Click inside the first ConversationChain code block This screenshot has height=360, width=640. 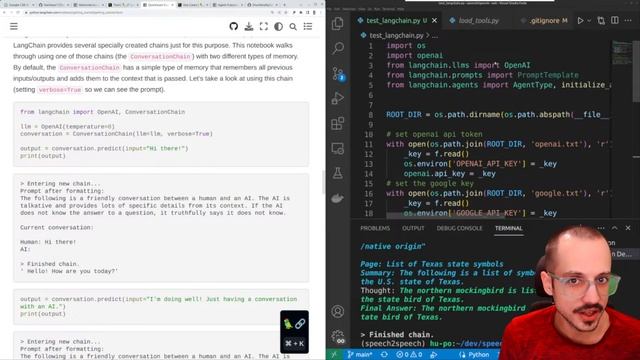[x=161, y=134]
